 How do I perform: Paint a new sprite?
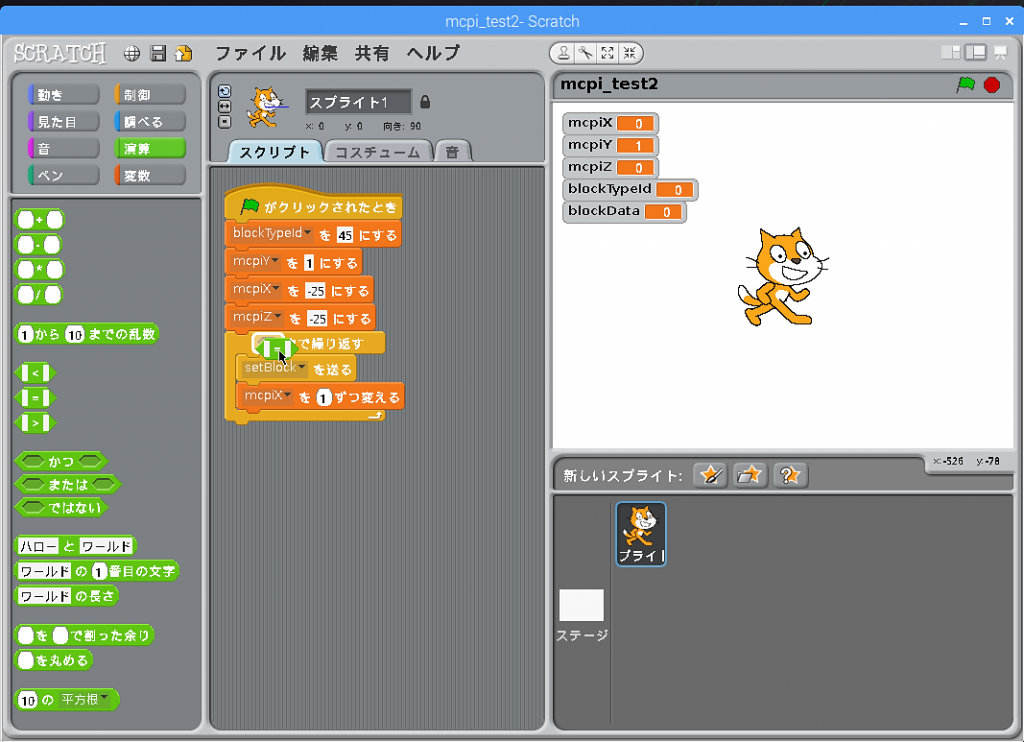coord(710,475)
